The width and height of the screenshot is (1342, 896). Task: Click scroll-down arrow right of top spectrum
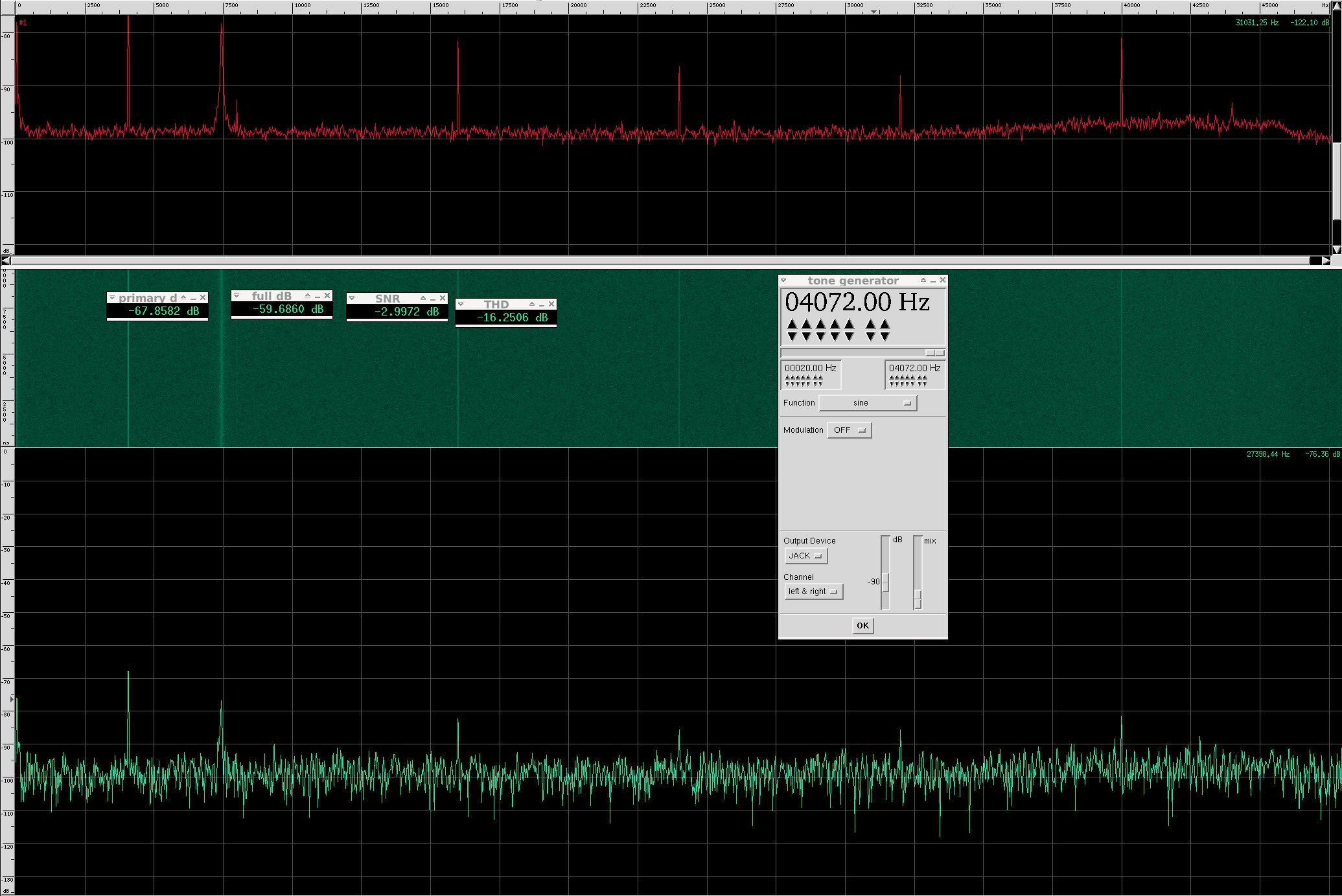pos(1336,249)
